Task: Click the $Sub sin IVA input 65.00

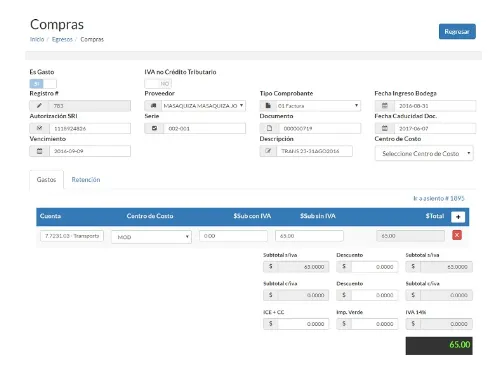Action: point(309,236)
